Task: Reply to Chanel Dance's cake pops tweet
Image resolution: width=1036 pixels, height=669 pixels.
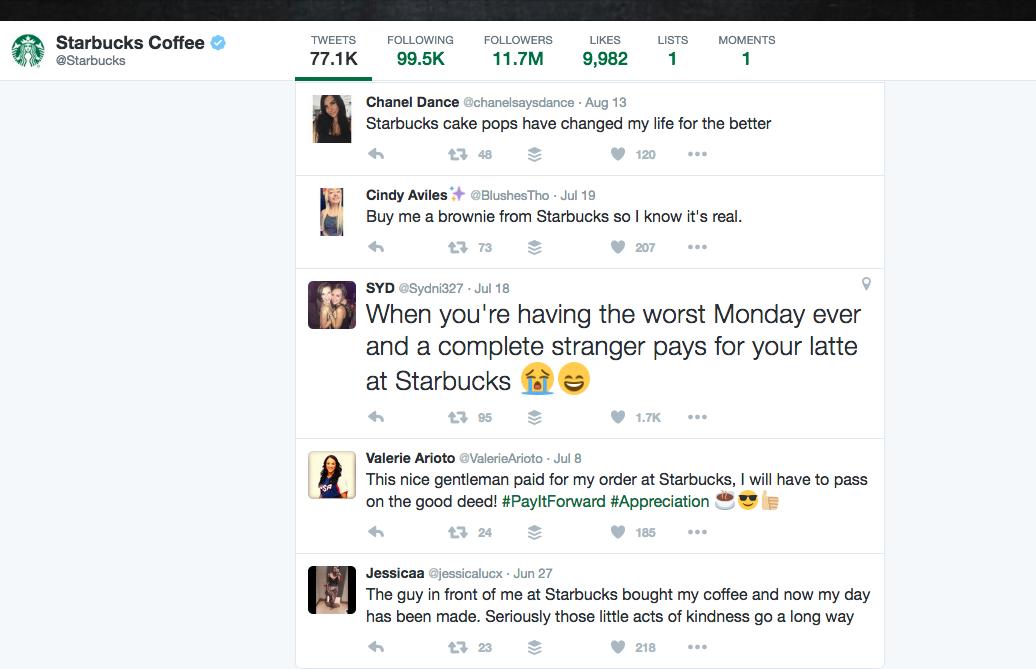Action: [x=376, y=154]
